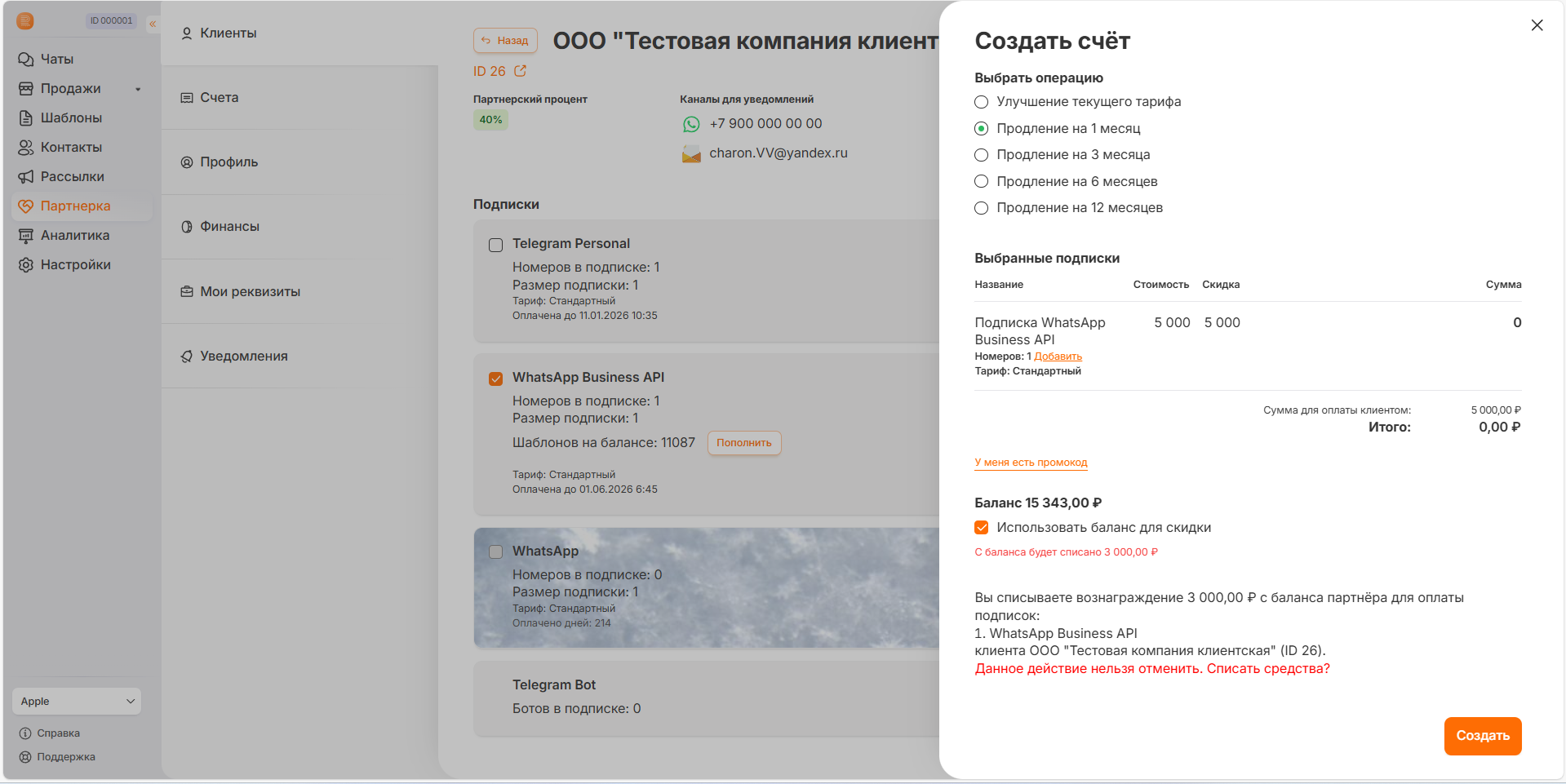This screenshot has height=784, width=1566.
Task: Click the Финансы coins icon
Action: coord(187,227)
